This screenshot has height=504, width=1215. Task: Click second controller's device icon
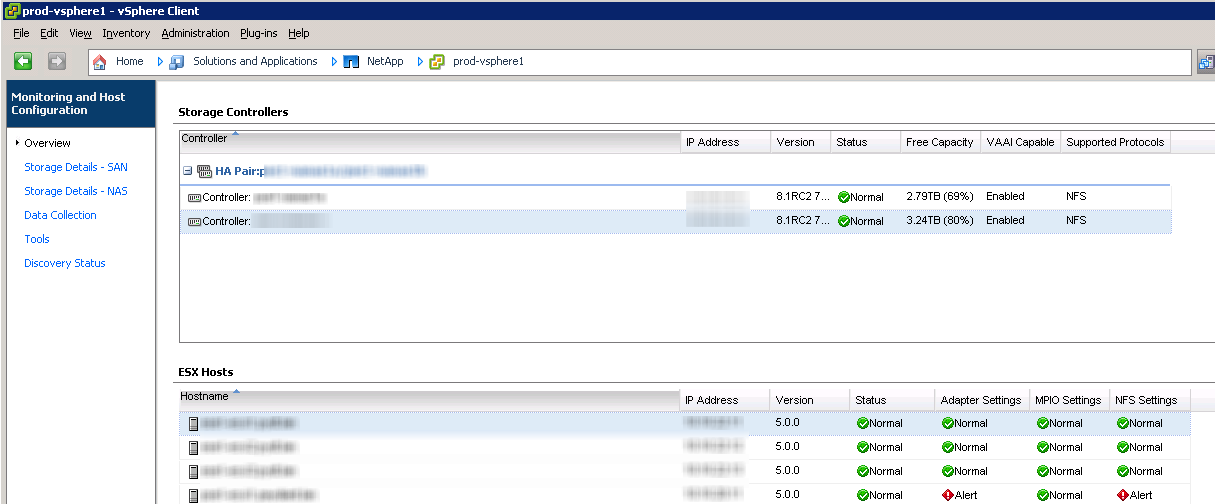(194, 221)
